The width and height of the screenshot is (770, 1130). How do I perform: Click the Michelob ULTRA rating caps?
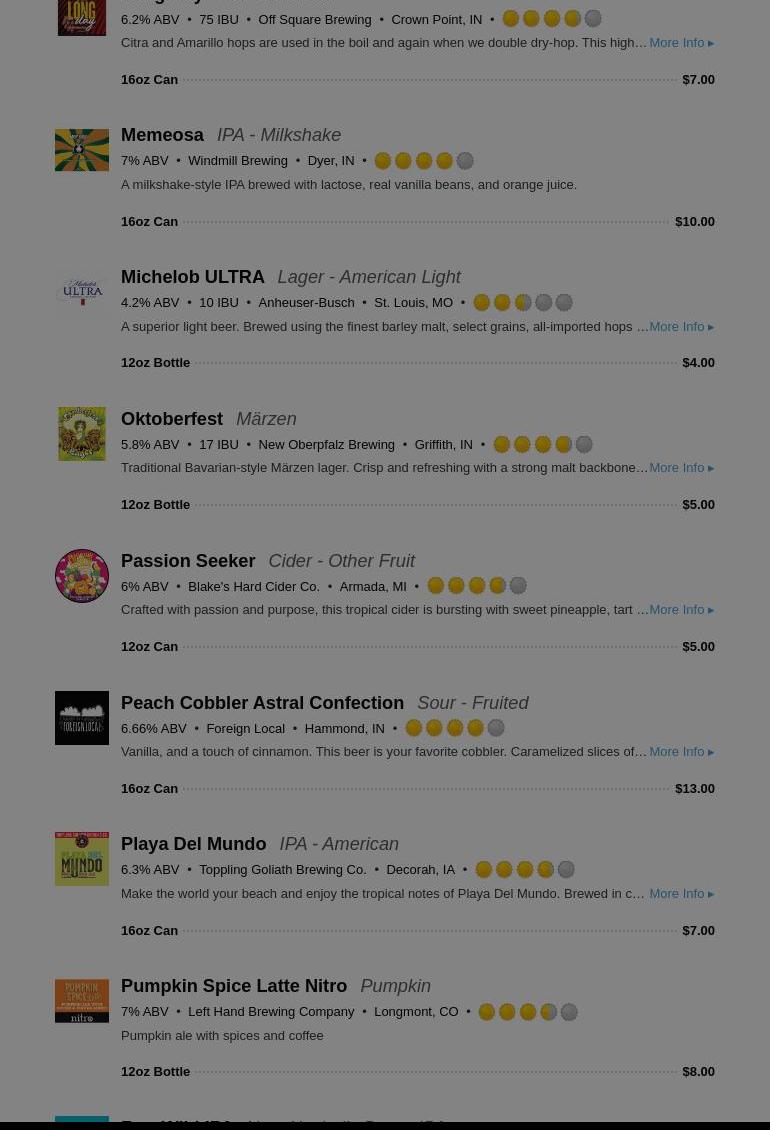[523, 303]
